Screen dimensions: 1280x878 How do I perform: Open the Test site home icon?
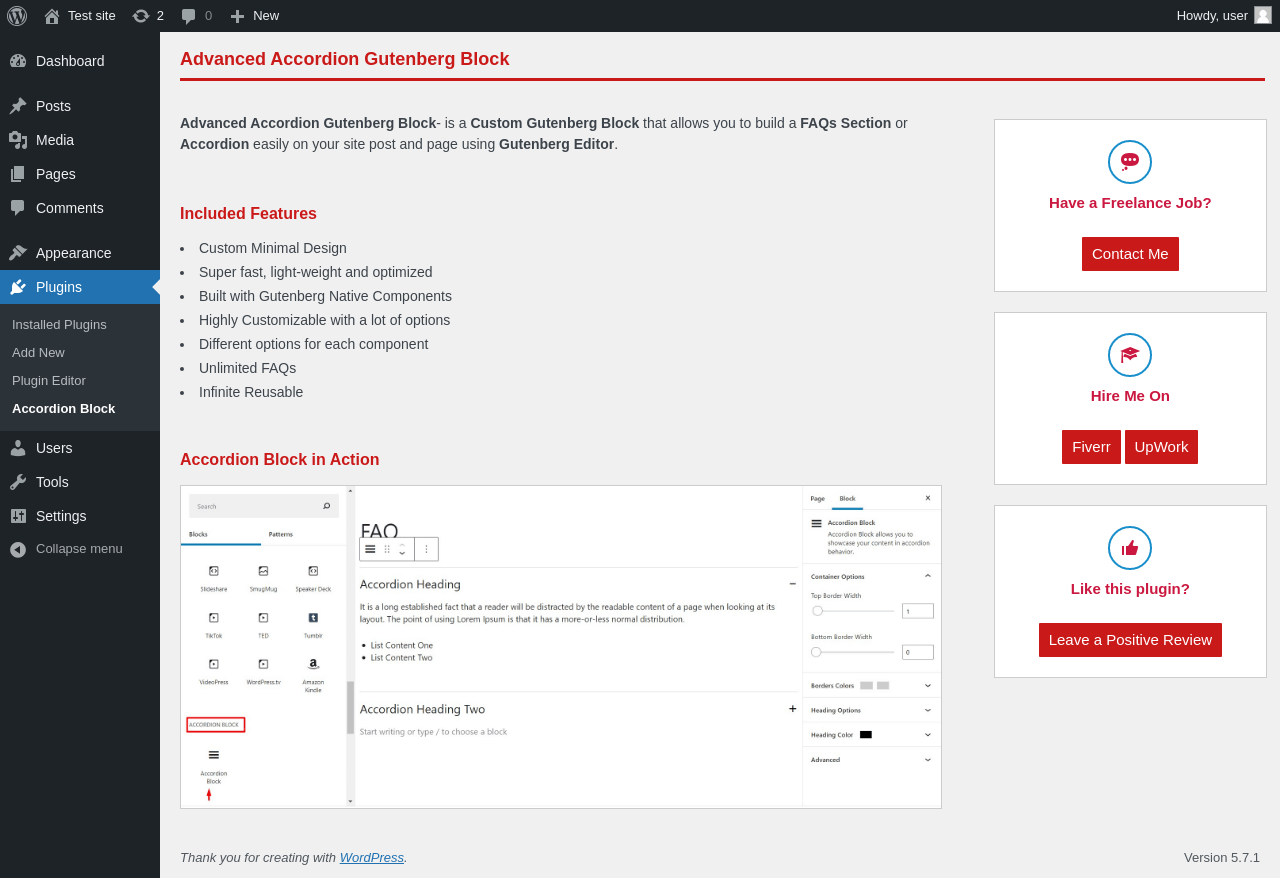(52, 16)
